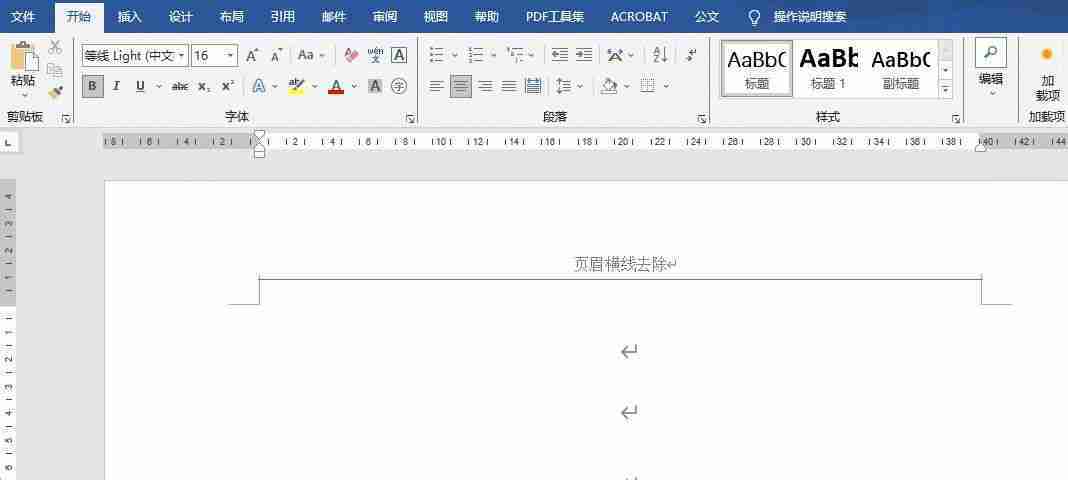
Task: Clear all formatting with the eraser icon
Action: click(351, 55)
